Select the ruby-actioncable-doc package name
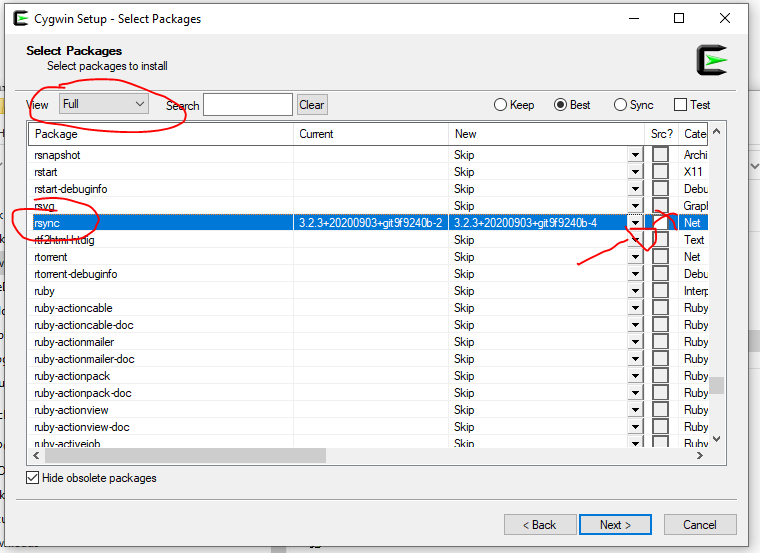This screenshot has width=760, height=553. tap(84, 325)
